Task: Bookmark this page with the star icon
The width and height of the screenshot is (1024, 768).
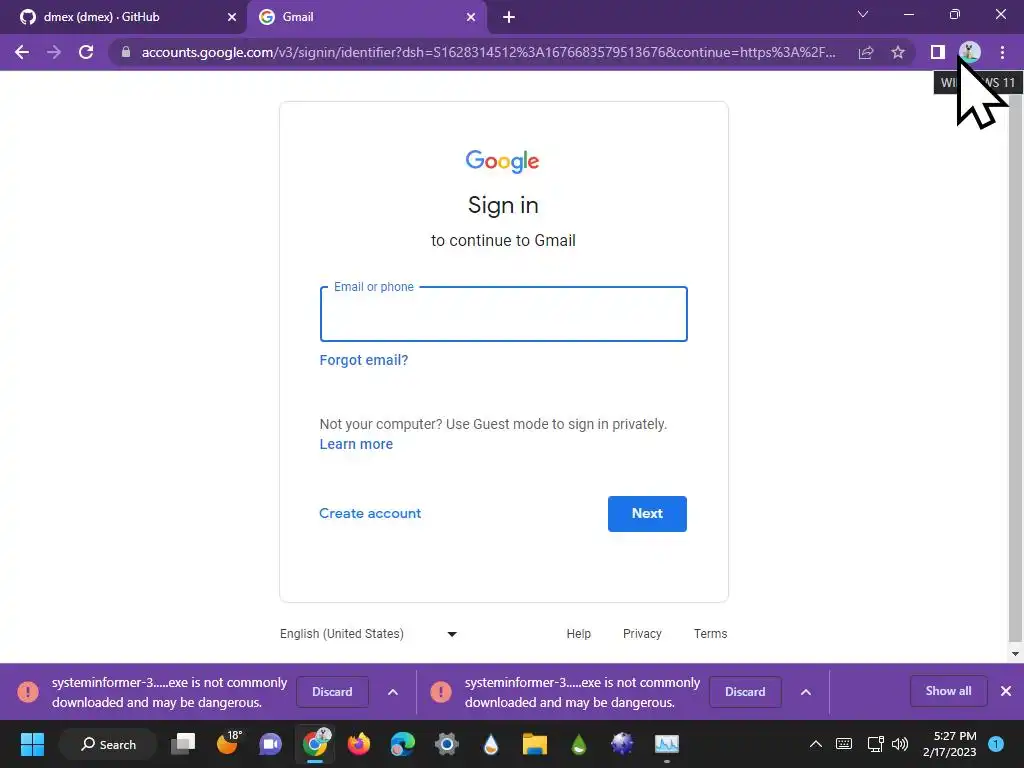Action: click(898, 52)
